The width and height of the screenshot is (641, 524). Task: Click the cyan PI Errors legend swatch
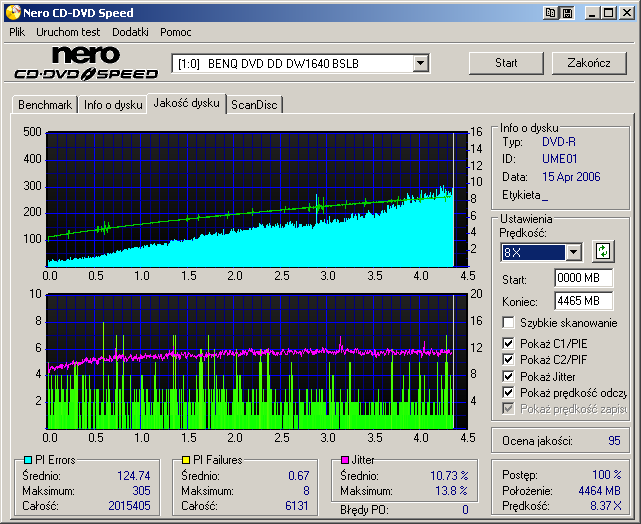pyautogui.click(x=28, y=460)
